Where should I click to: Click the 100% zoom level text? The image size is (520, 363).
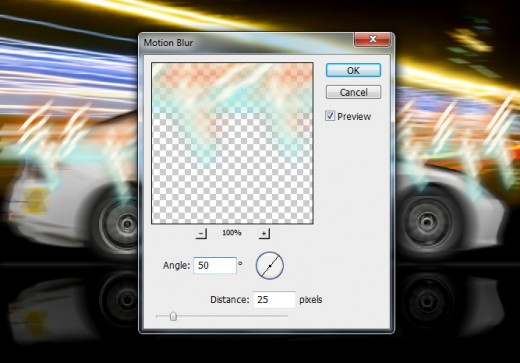click(232, 233)
